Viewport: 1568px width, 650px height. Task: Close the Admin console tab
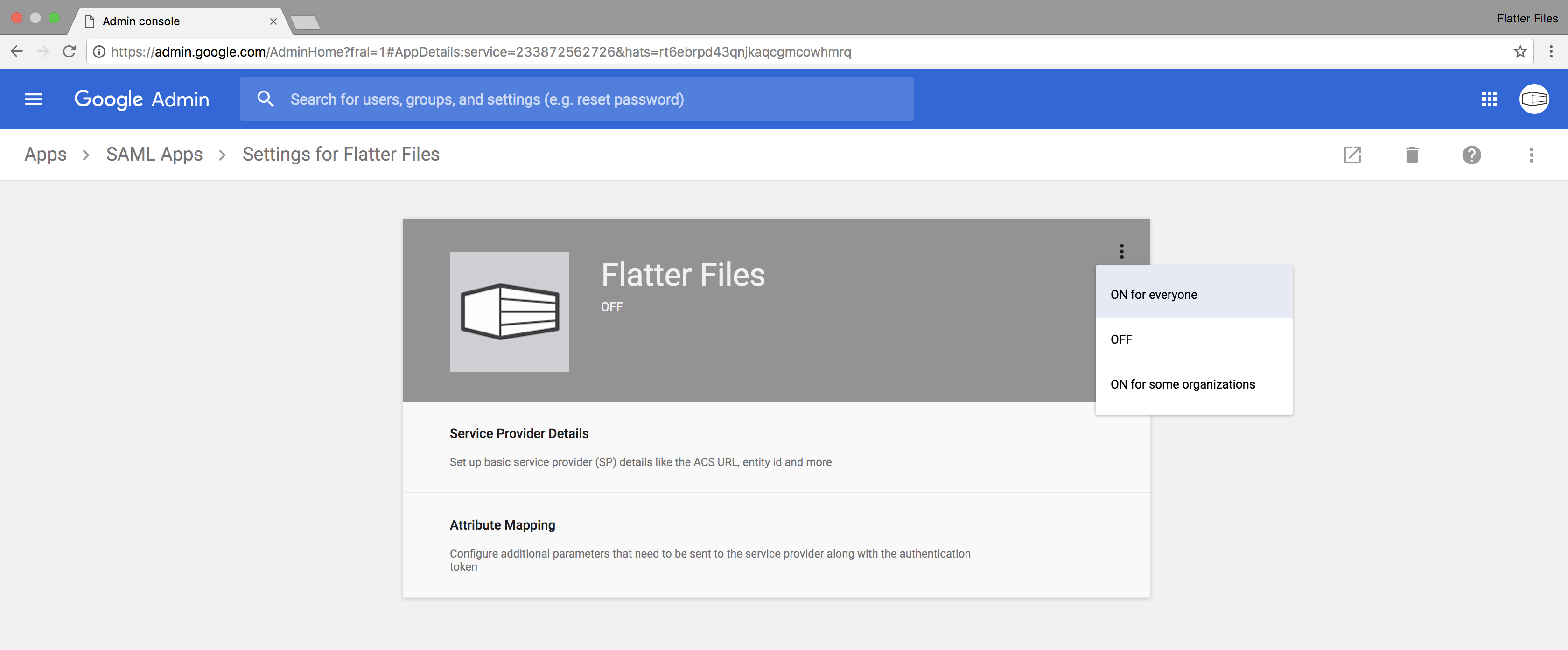[273, 21]
